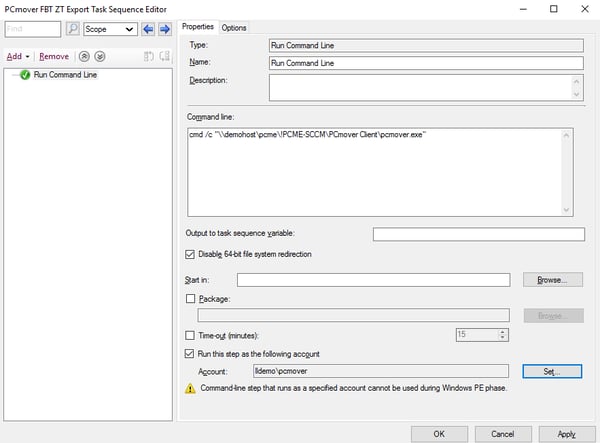Switch to the Options tab
600x443 pixels.
pos(234,28)
